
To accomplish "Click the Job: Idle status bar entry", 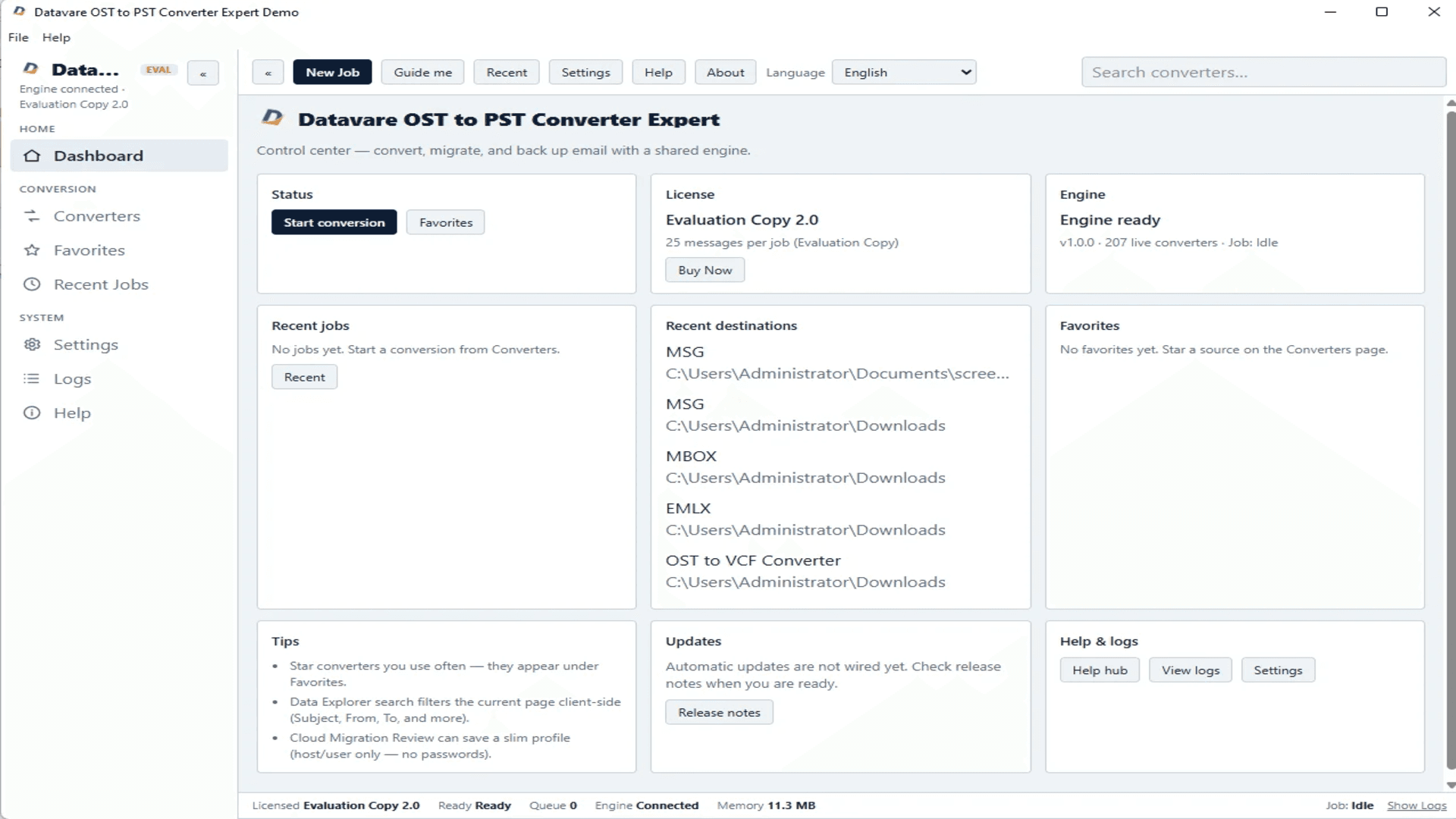I will point(1350,805).
